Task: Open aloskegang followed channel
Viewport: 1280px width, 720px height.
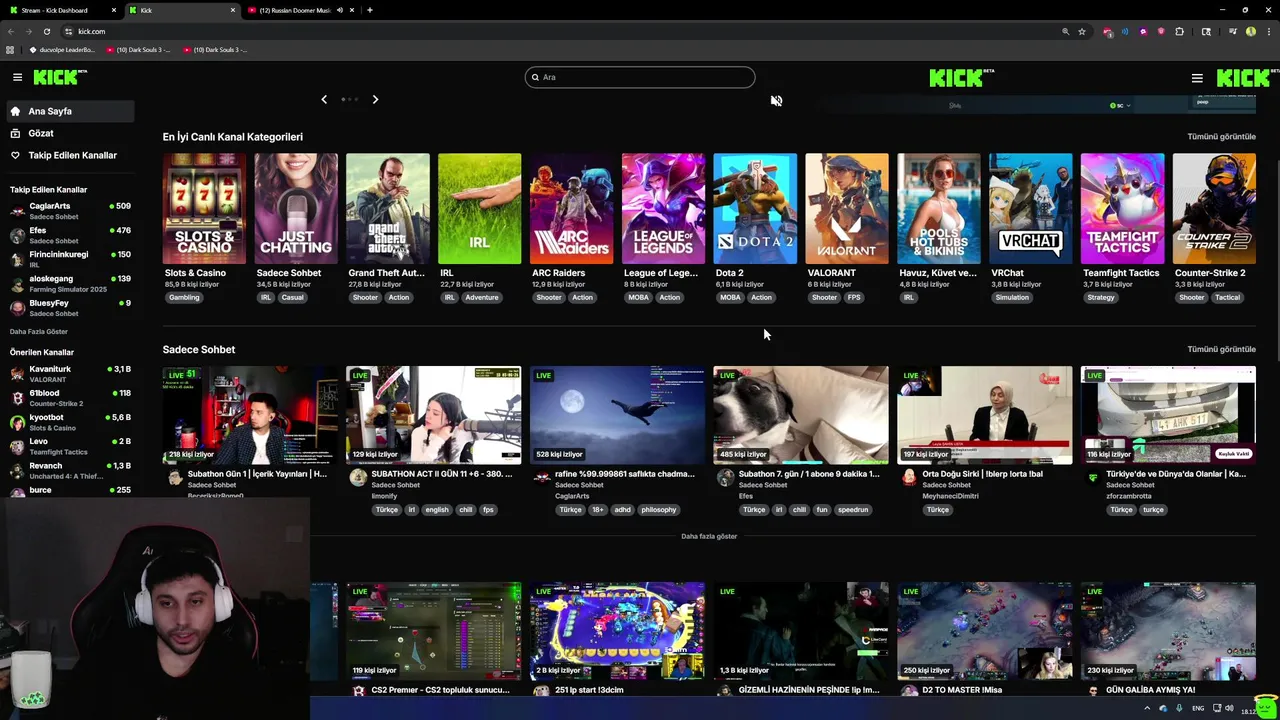Action: pos(70,283)
